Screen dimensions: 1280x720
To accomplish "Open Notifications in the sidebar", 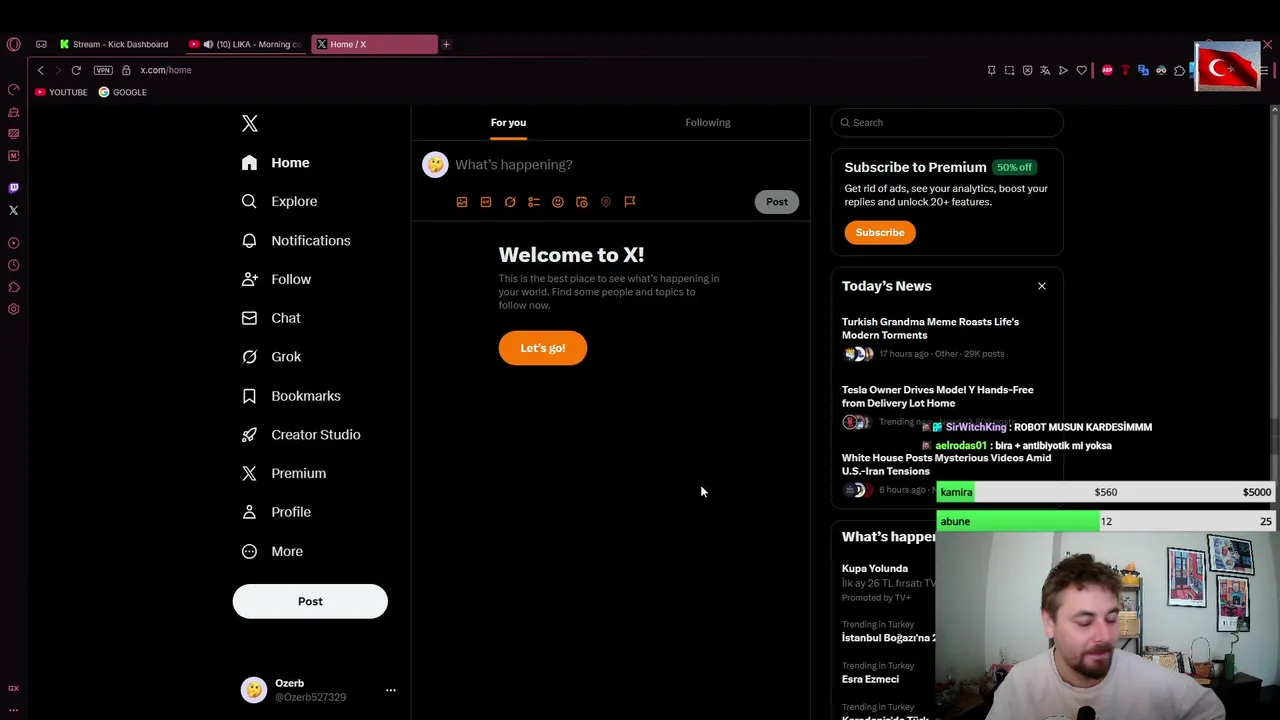I will 296,241.
